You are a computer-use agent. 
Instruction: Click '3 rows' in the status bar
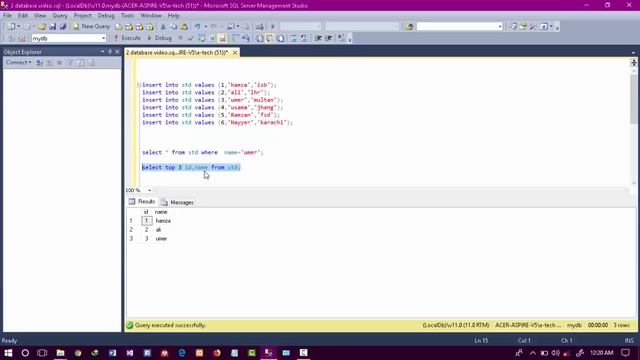click(621, 325)
